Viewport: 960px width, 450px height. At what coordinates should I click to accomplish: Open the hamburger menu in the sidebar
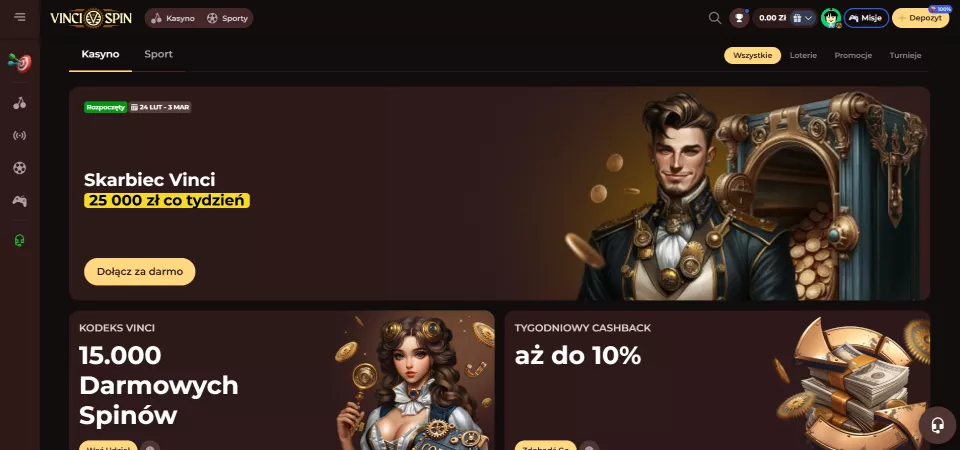click(x=20, y=17)
